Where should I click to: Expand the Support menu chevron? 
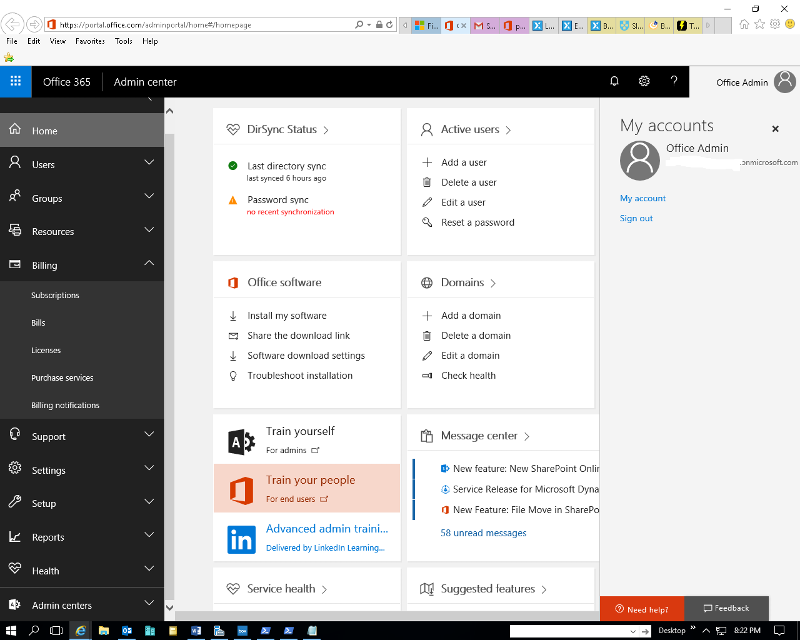[149, 434]
